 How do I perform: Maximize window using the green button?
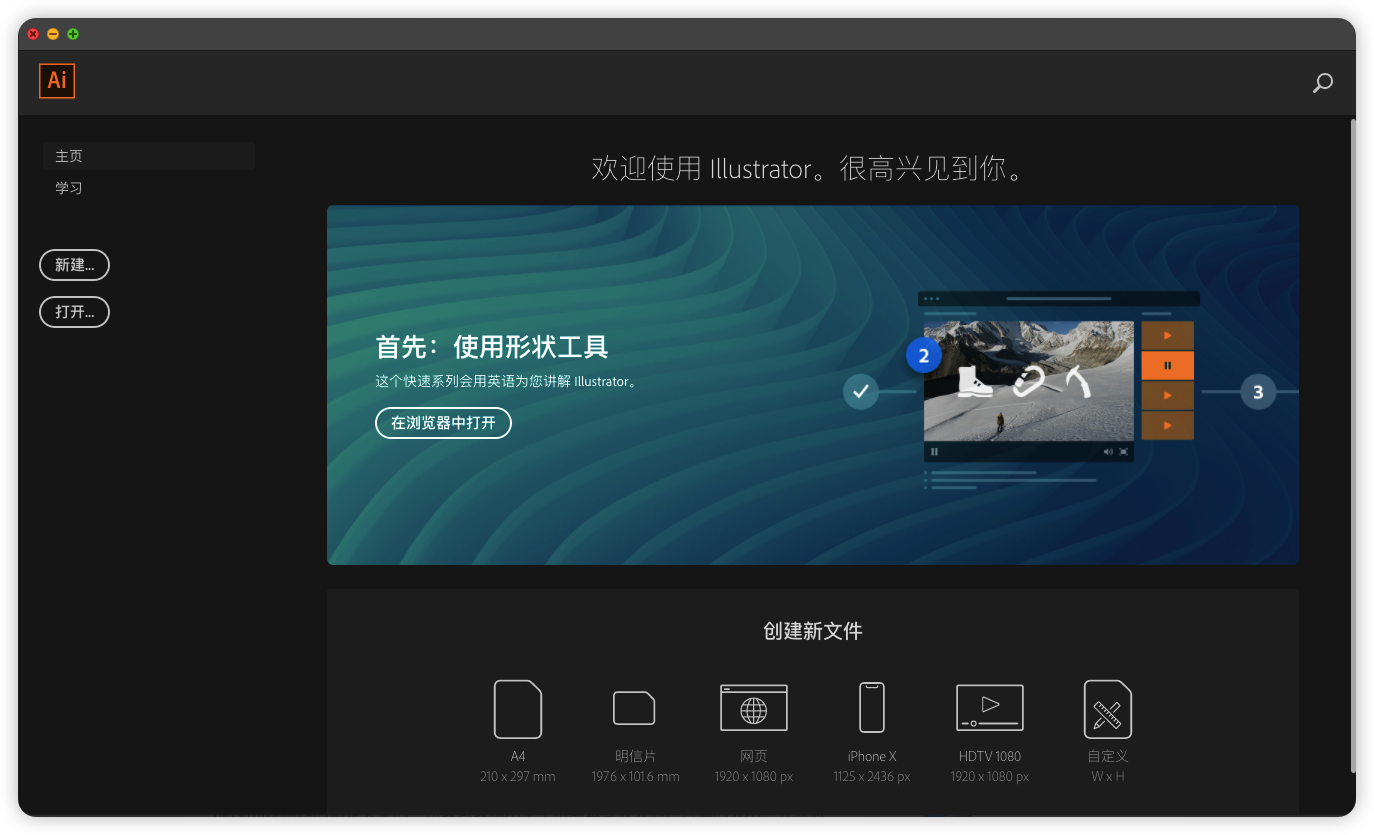coord(73,34)
